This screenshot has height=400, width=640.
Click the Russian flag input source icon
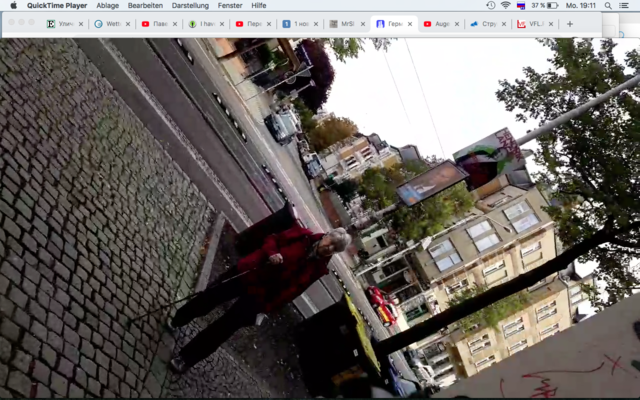pos(521,5)
